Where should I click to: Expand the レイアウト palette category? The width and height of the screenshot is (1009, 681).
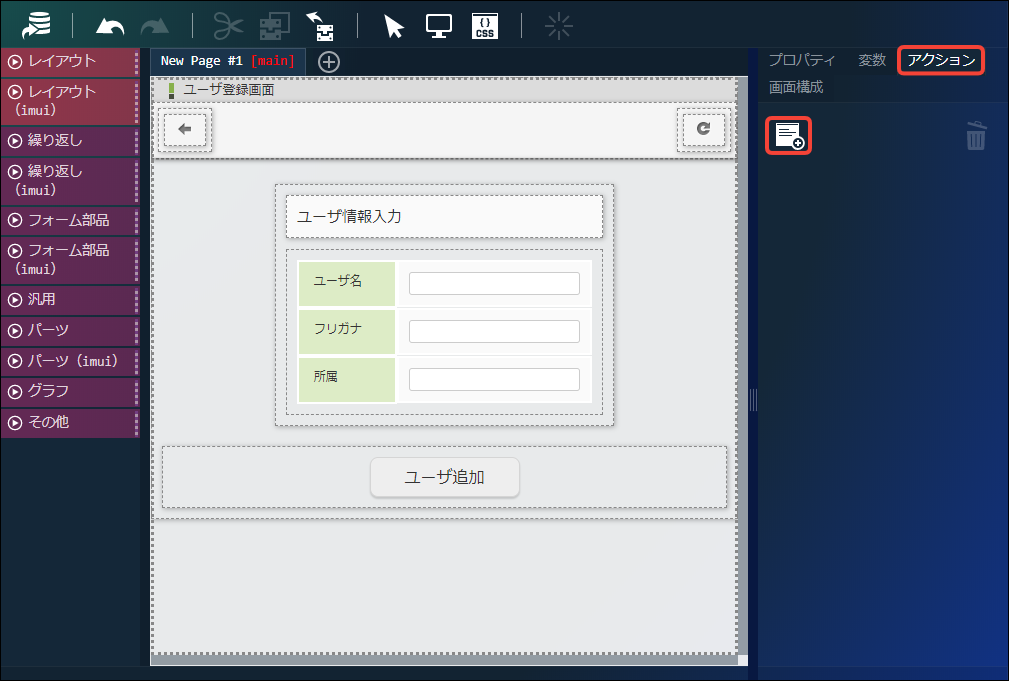69,62
